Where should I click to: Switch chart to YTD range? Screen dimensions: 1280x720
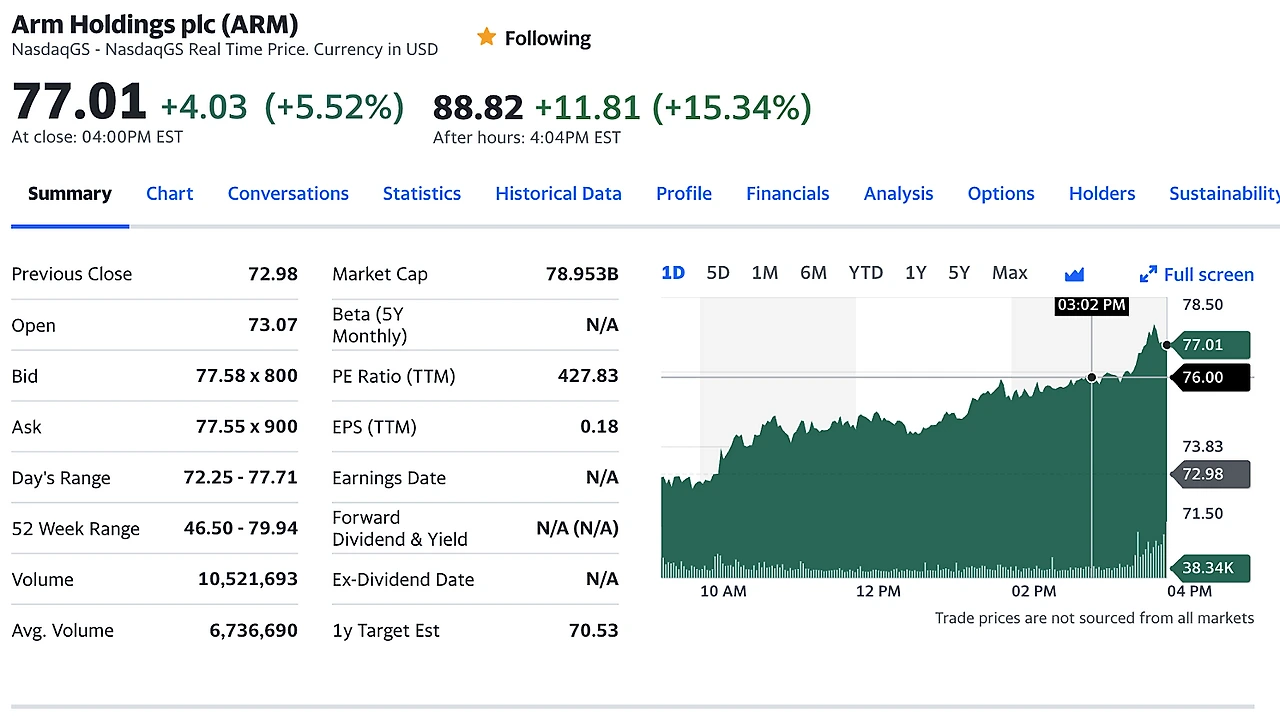click(x=866, y=273)
